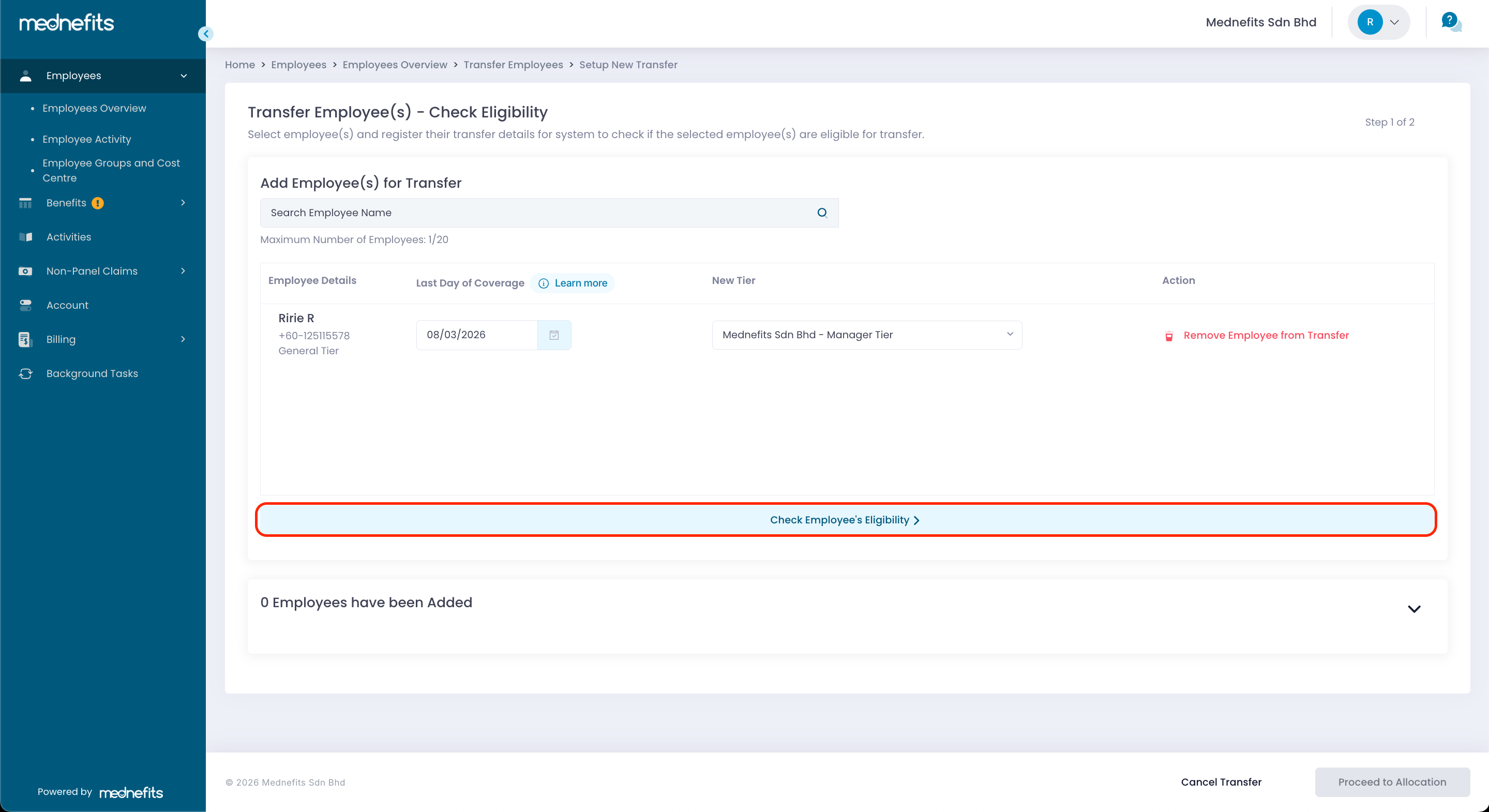Open the New Tier dropdown

pyautogui.click(x=866, y=335)
